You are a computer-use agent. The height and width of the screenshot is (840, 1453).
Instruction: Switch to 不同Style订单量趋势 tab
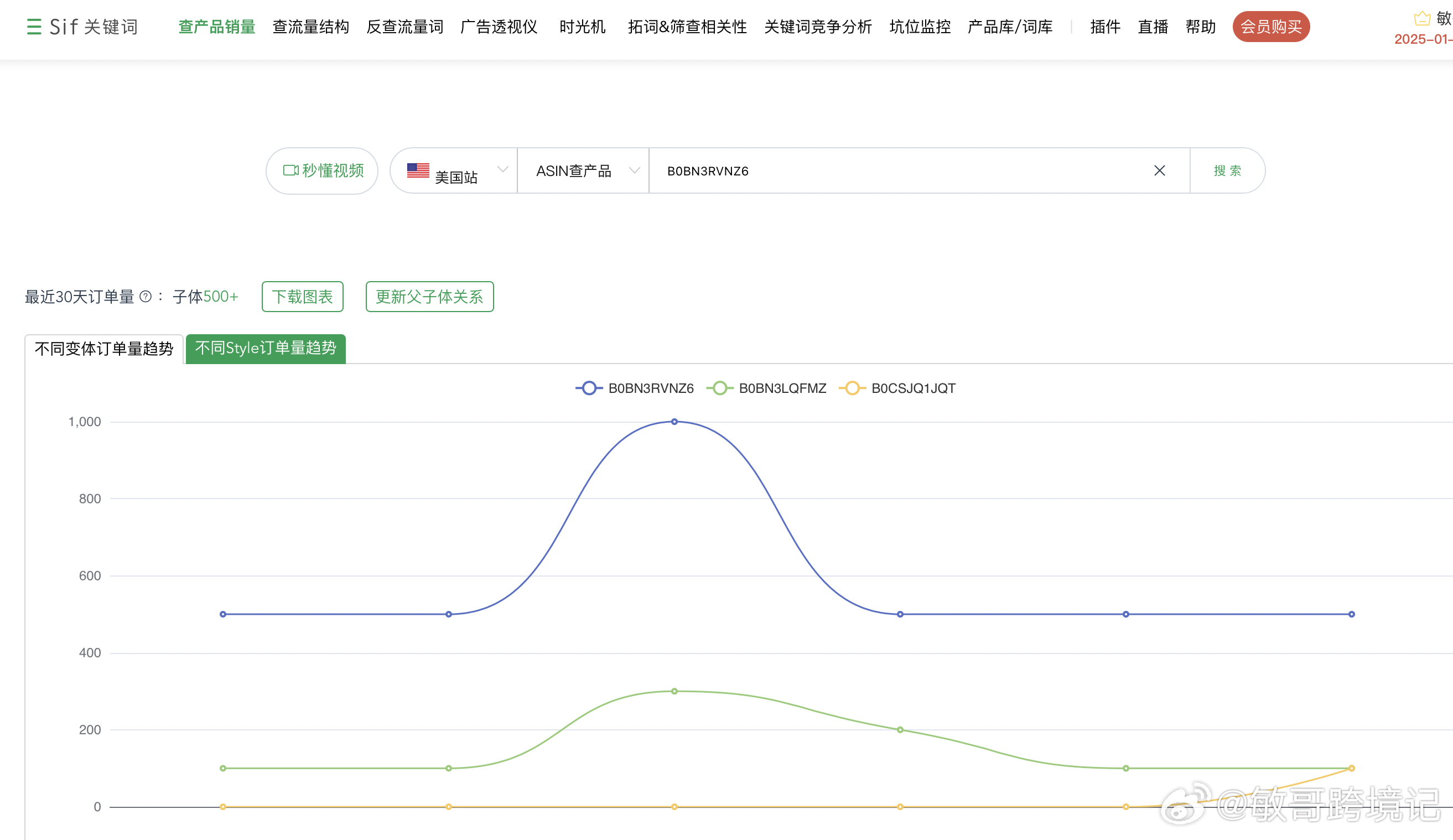[266, 348]
